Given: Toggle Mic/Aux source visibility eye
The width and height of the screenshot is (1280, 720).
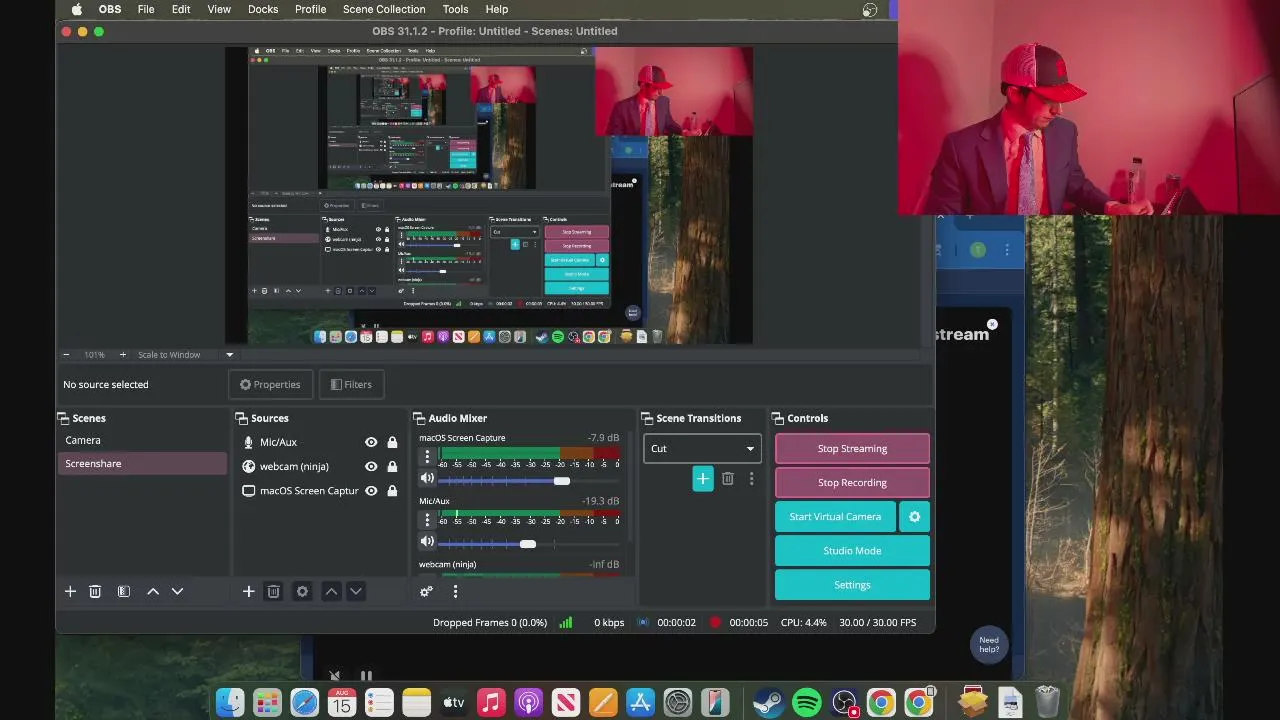Looking at the screenshot, I should [x=371, y=442].
